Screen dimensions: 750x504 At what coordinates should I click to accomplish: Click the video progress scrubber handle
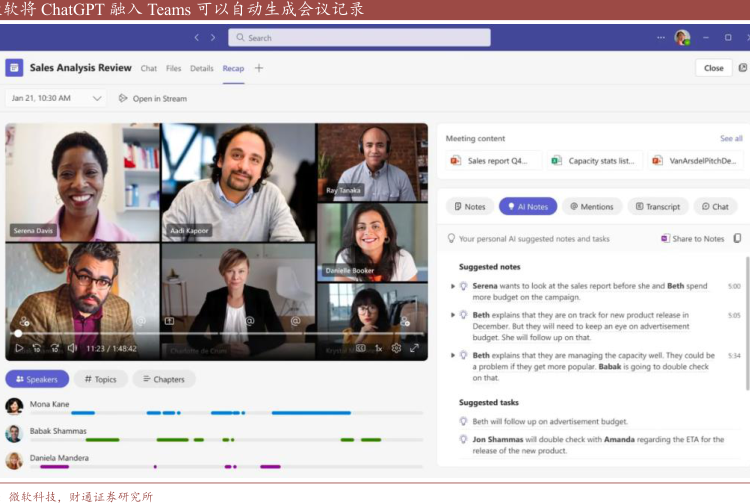[x=18, y=333]
